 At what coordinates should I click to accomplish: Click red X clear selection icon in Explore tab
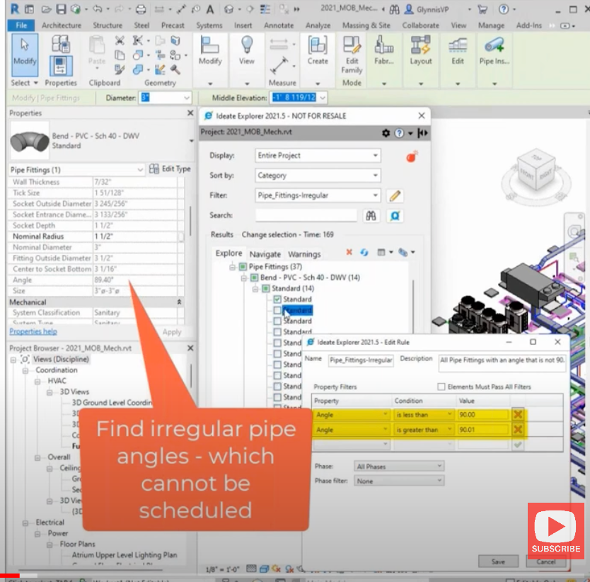[349, 252]
